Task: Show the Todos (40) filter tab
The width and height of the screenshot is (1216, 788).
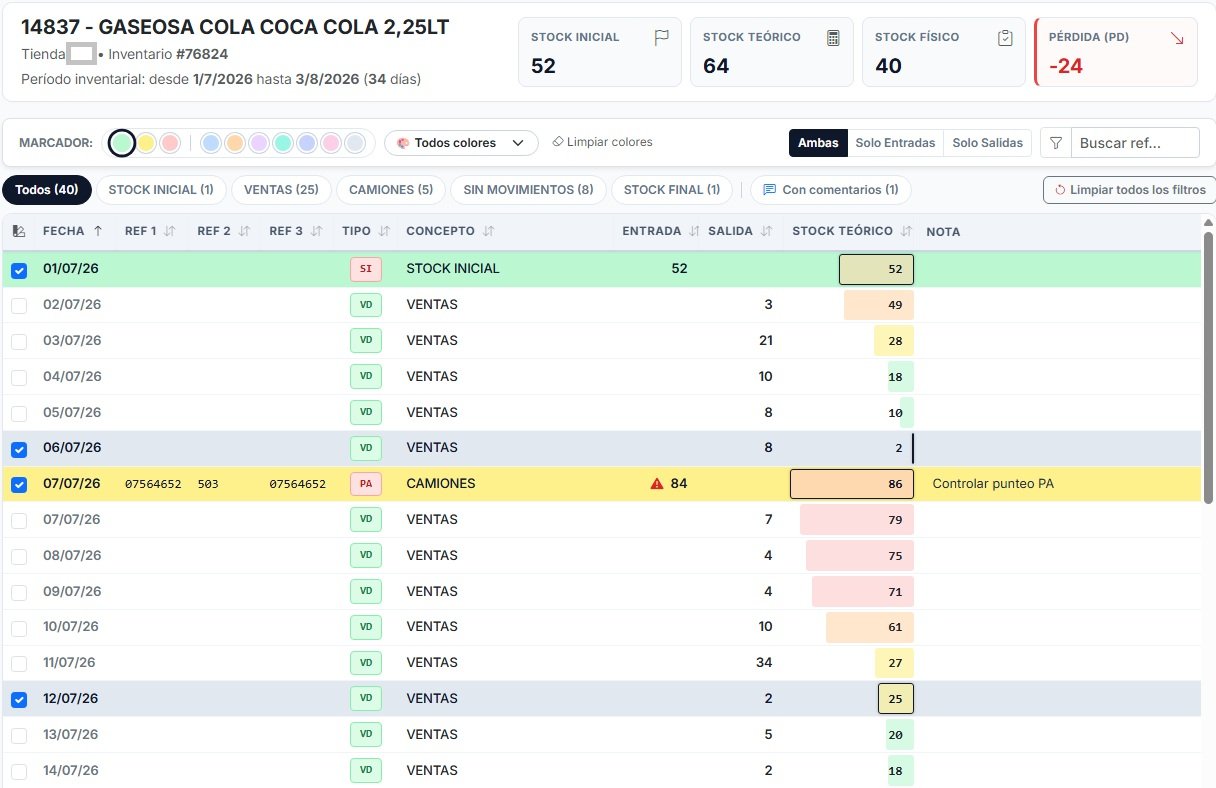Action: coord(47,190)
